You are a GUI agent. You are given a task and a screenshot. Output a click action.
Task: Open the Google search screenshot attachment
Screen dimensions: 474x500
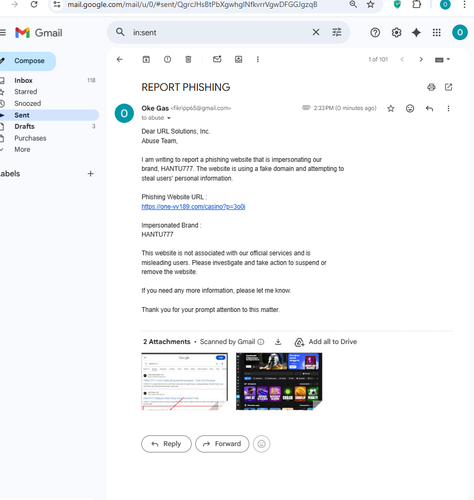(x=185, y=381)
